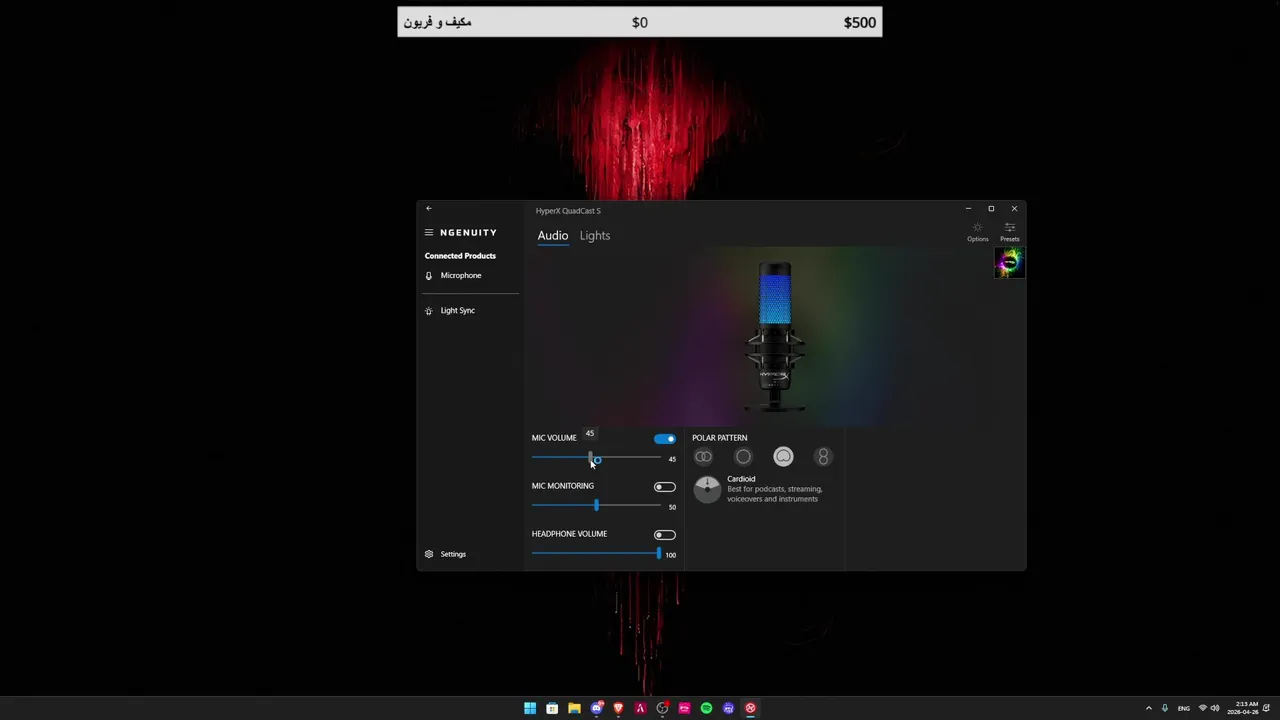Open Brave browser from the taskbar
The height and width of the screenshot is (720, 1280).
click(x=619, y=708)
